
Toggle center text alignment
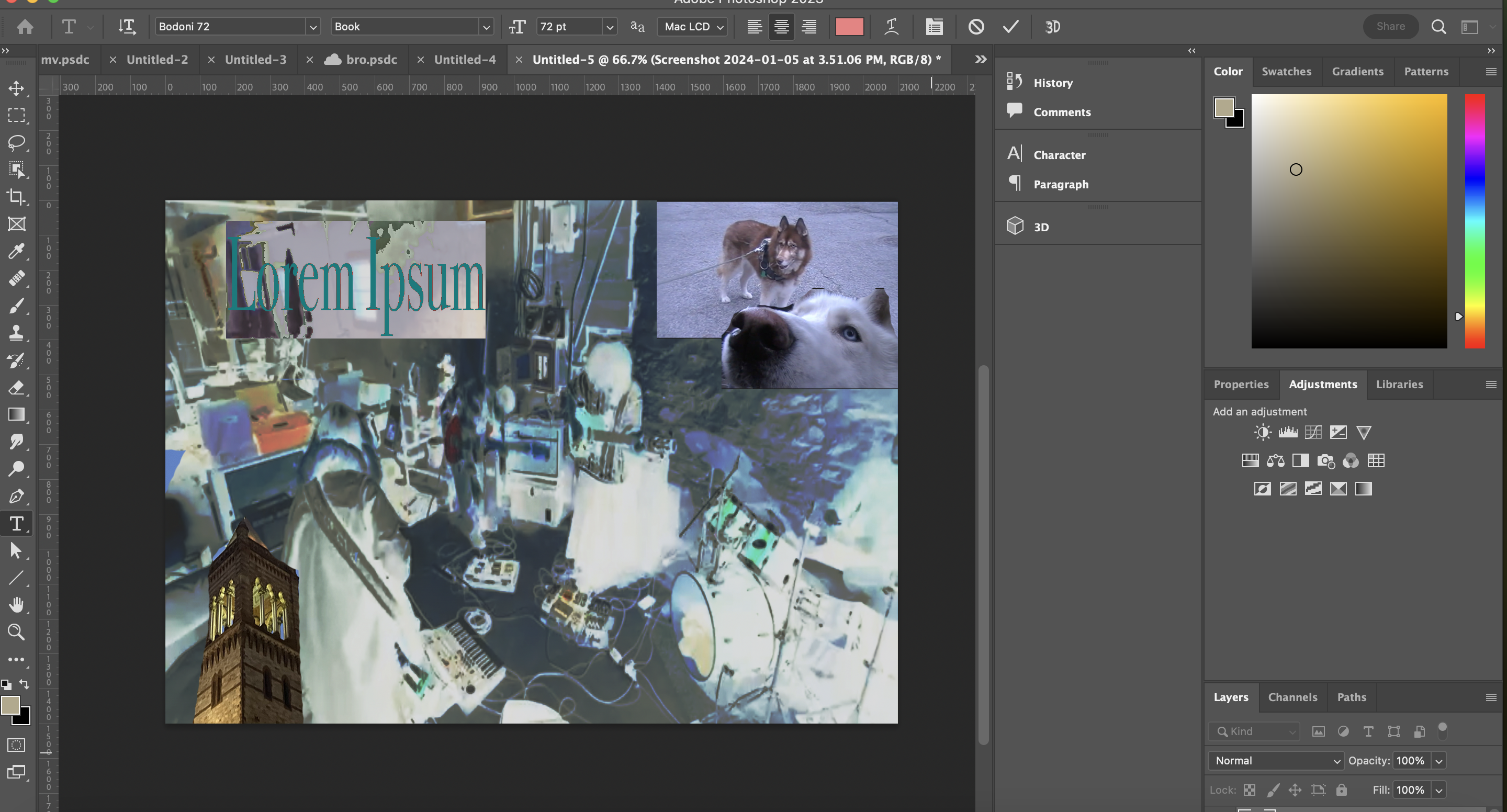(x=782, y=27)
